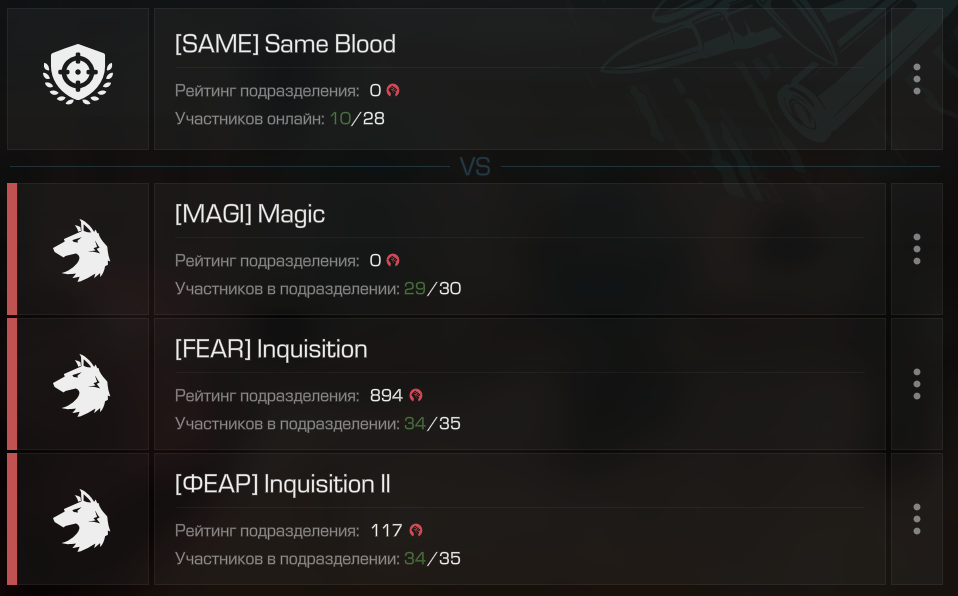The image size is (958, 596).
Task: Open three-dot menu for [FEAR] Inquisition
Action: pyautogui.click(x=916, y=384)
